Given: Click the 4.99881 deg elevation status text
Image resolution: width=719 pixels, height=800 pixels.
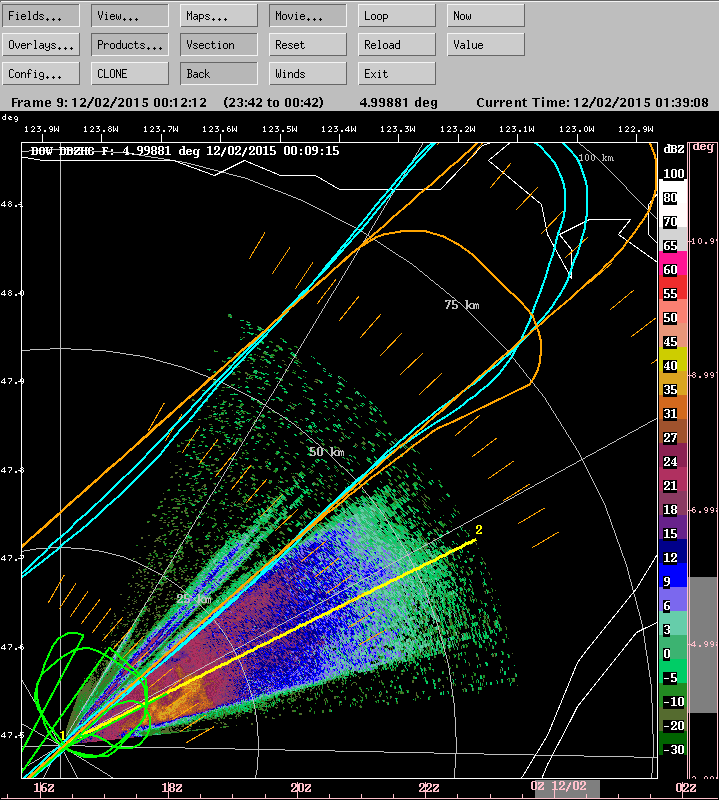Looking at the screenshot, I should 399,103.
